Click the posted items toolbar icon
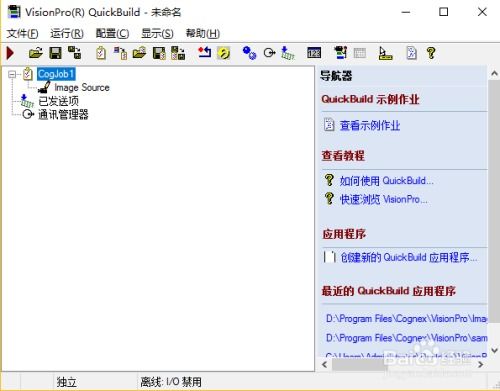 (x=288, y=53)
